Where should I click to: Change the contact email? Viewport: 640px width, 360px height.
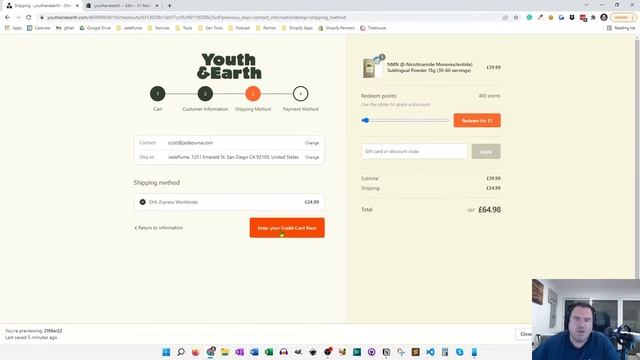coord(312,143)
